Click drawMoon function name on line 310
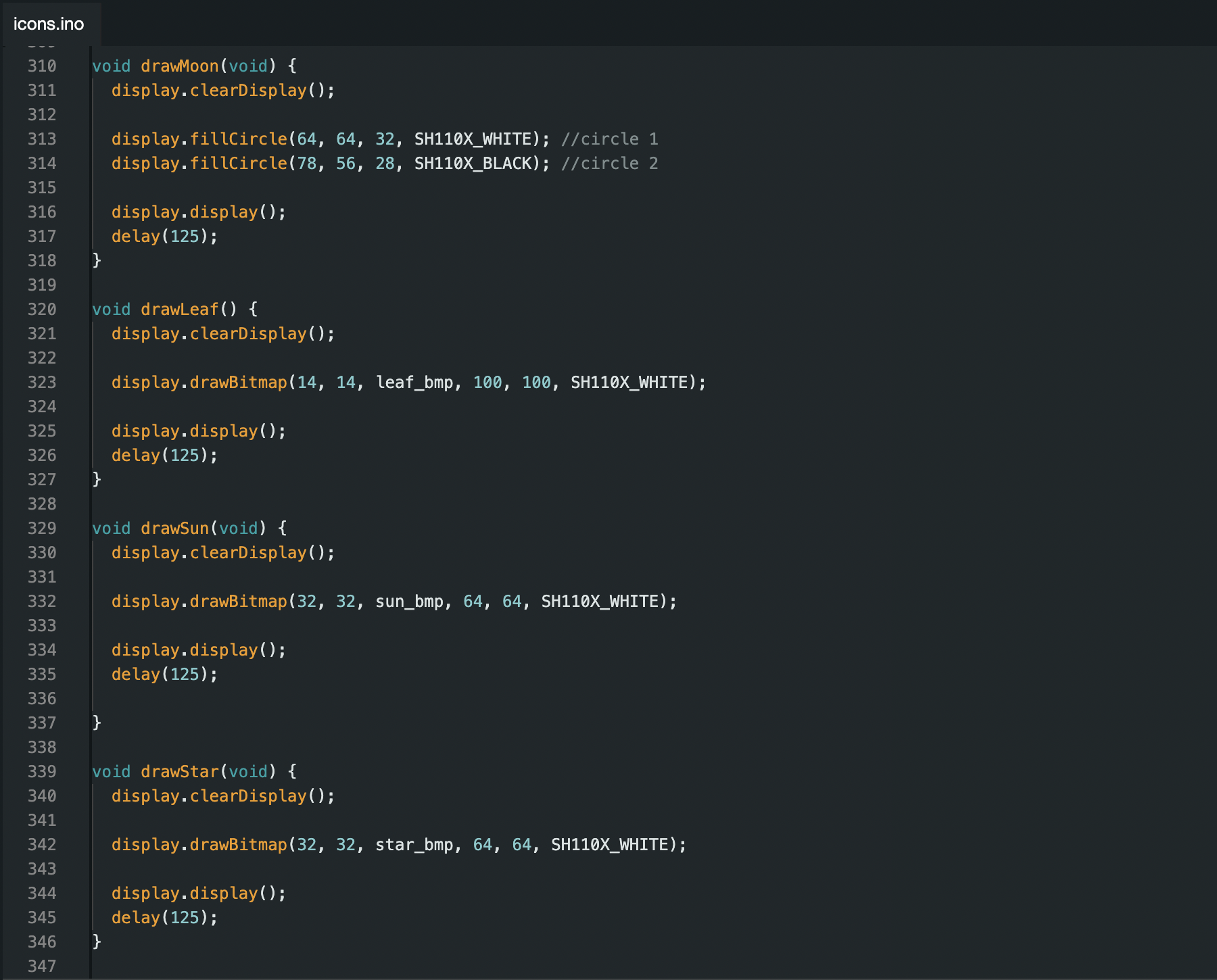The width and height of the screenshot is (1217, 980). pyautogui.click(x=180, y=66)
